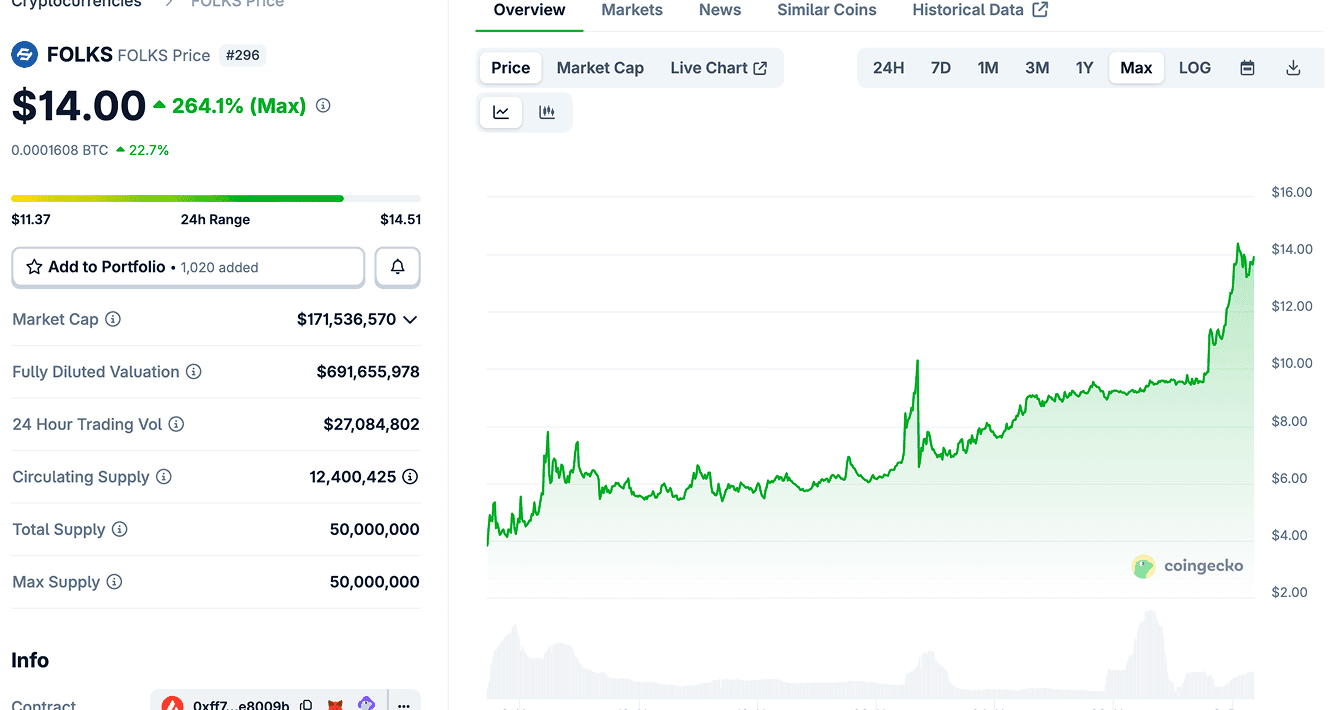Select the Price chart toggle
1330x710 pixels.
click(510, 68)
